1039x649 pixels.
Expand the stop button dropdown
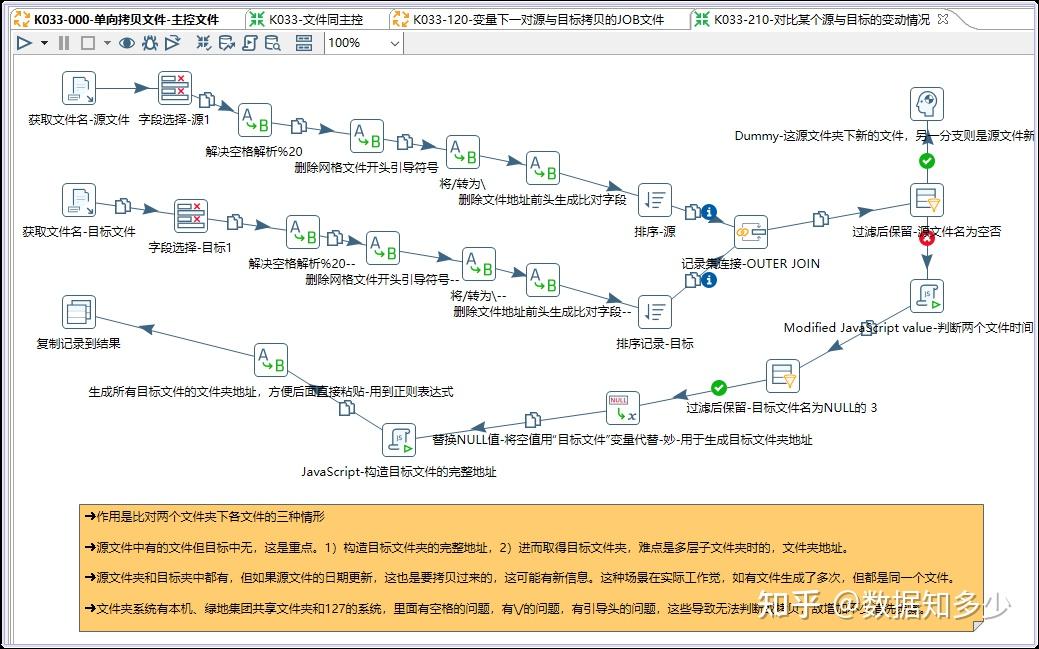tap(105, 43)
